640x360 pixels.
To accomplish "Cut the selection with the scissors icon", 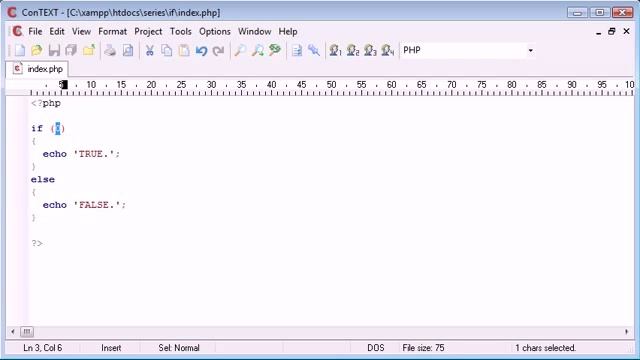I will [149, 51].
